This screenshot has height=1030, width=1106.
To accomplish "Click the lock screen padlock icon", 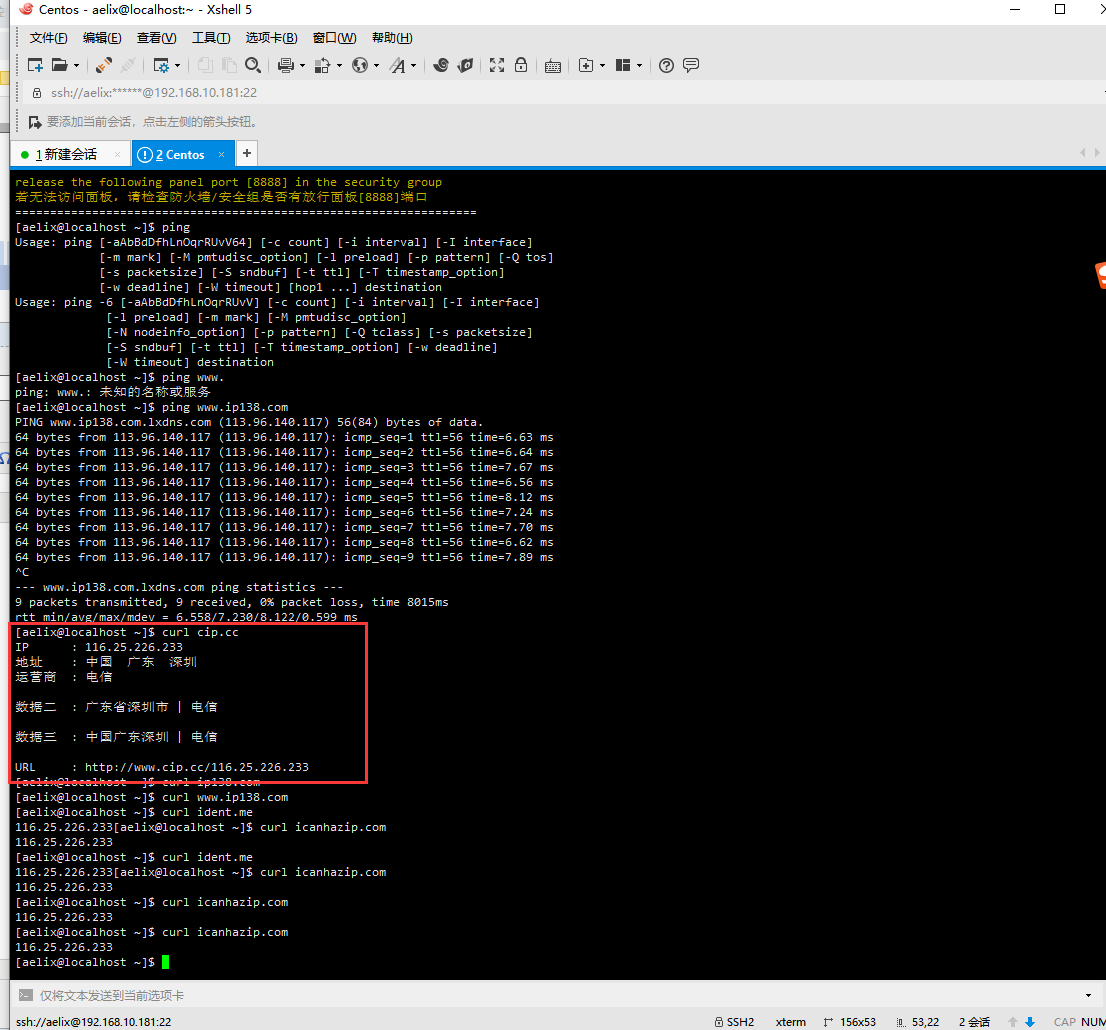I will pyautogui.click(x=521, y=66).
